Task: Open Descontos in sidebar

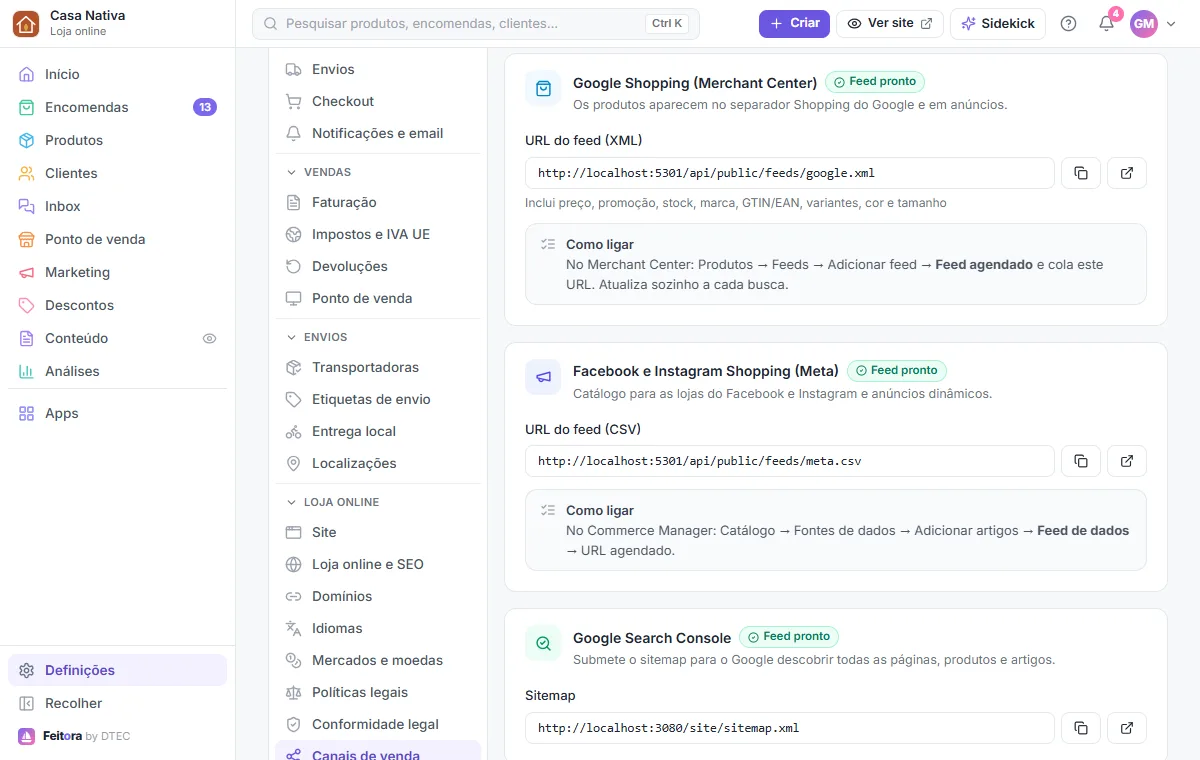Action: coord(117,305)
